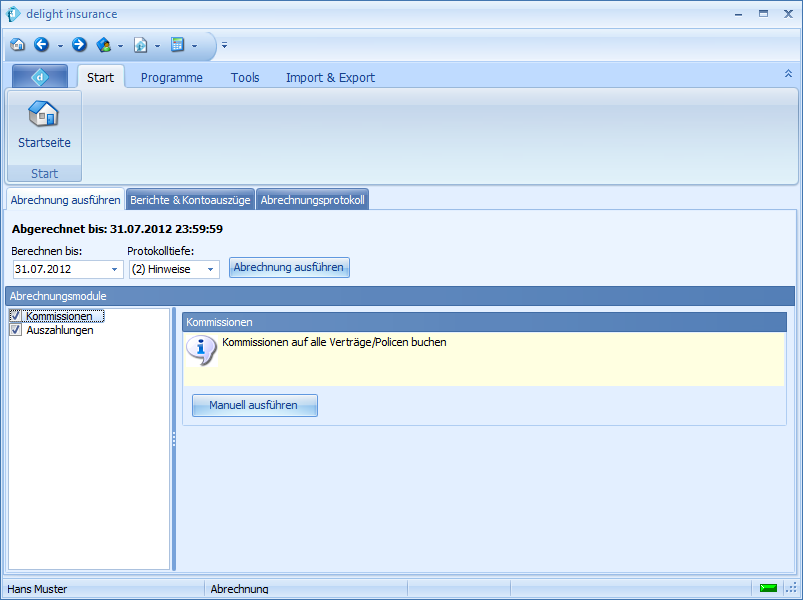The height and width of the screenshot is (600, 803).
Task: Go forward with the blue right arrow
Action: pyautogui.click(x=79, y=45)
